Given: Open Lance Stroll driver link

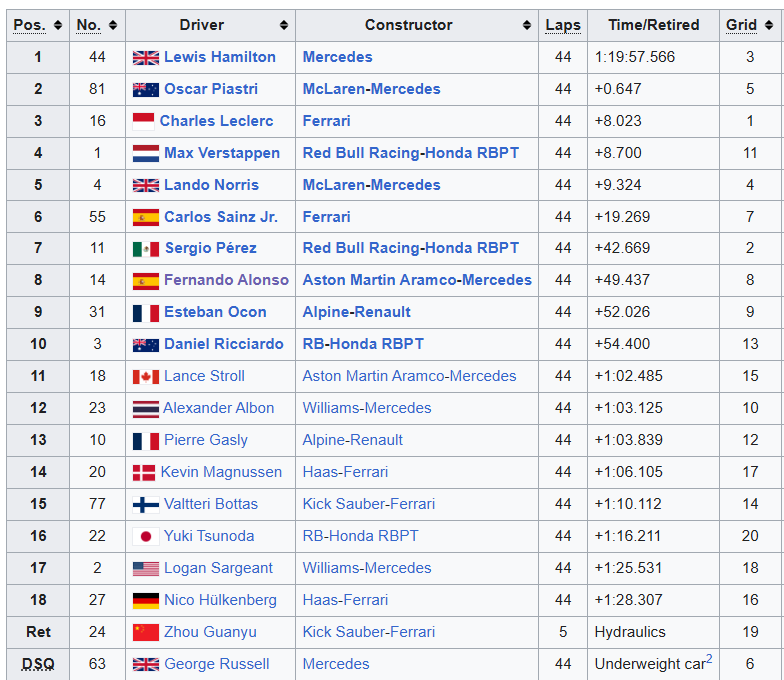Looking at the screenshot, I should (x=204, y=376).
